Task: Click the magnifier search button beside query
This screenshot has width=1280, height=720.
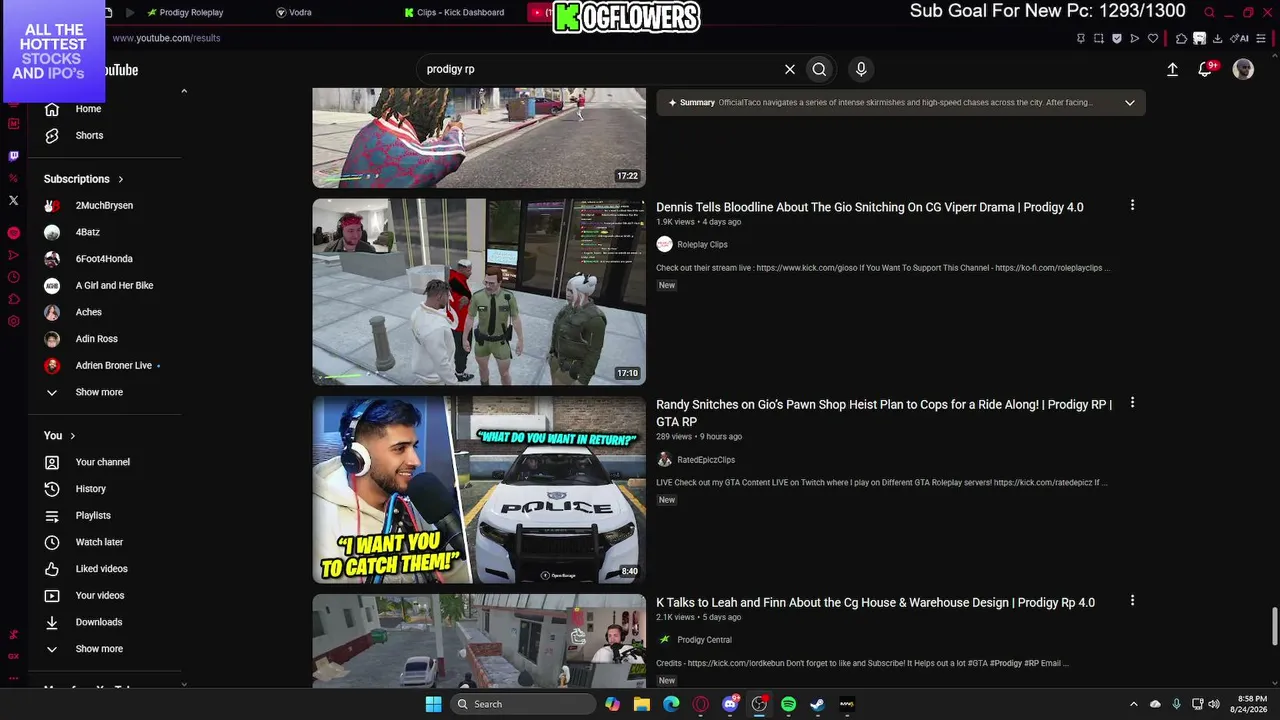Action: (x=819, y=69)
